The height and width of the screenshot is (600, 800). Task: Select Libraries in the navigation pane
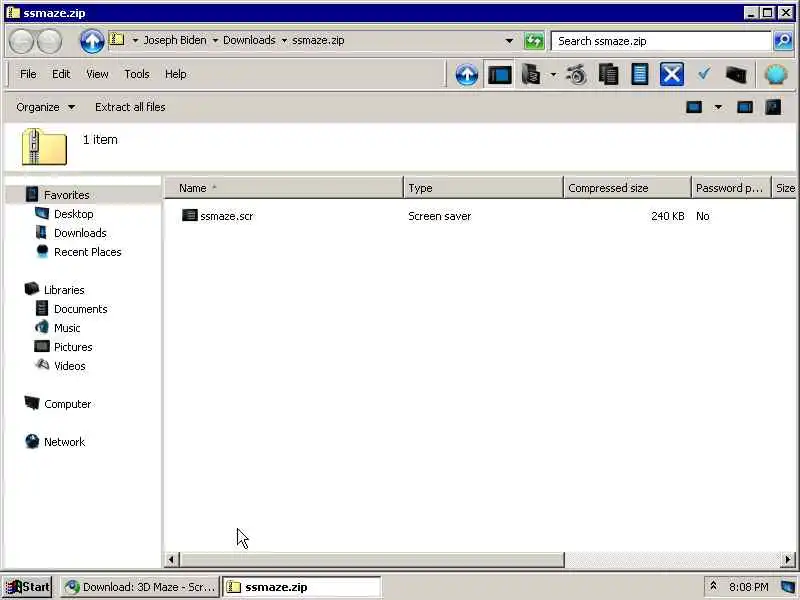64,290
